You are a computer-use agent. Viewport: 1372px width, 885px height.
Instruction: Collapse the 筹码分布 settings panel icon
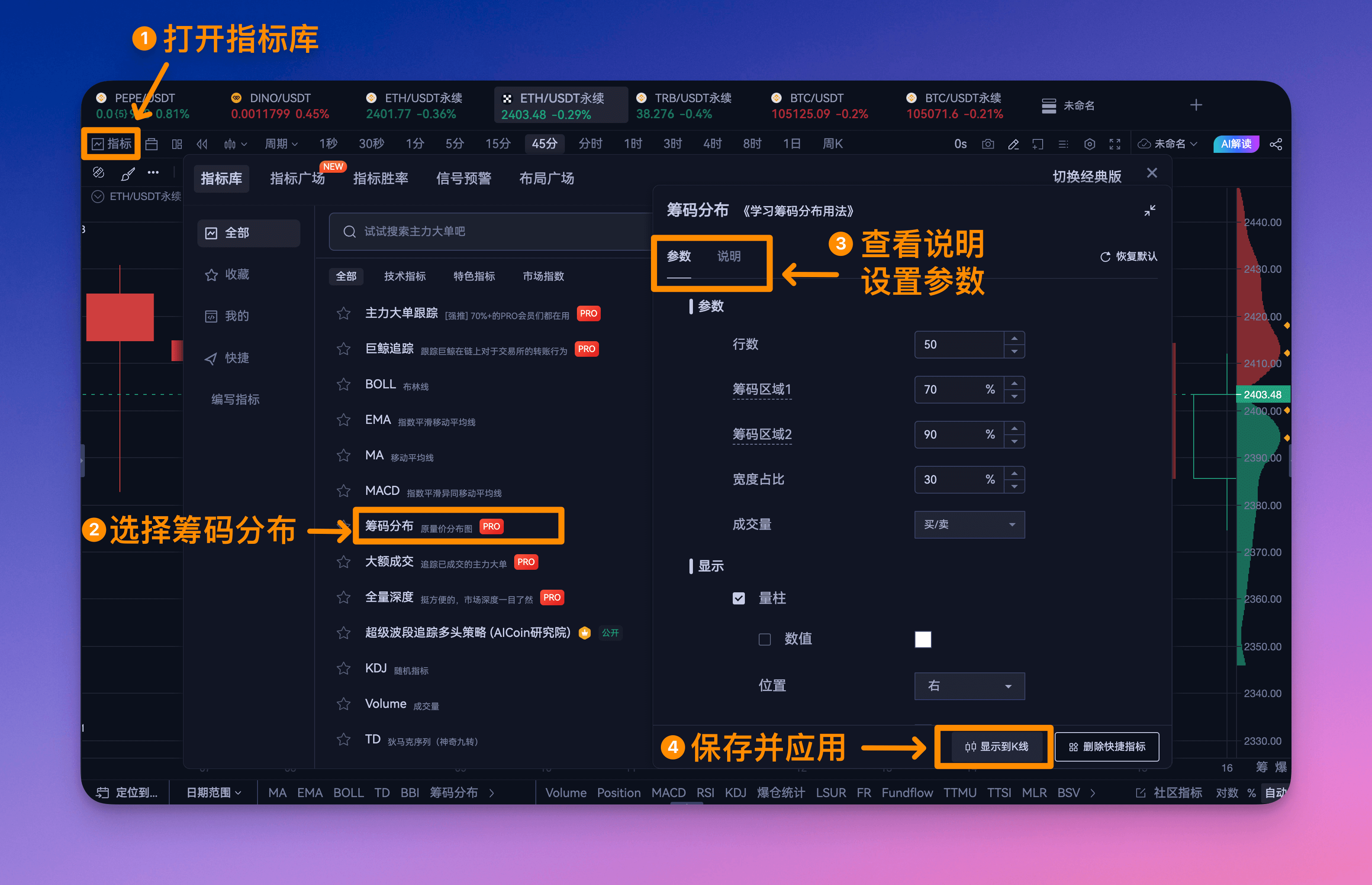[x=1149, y=211]
